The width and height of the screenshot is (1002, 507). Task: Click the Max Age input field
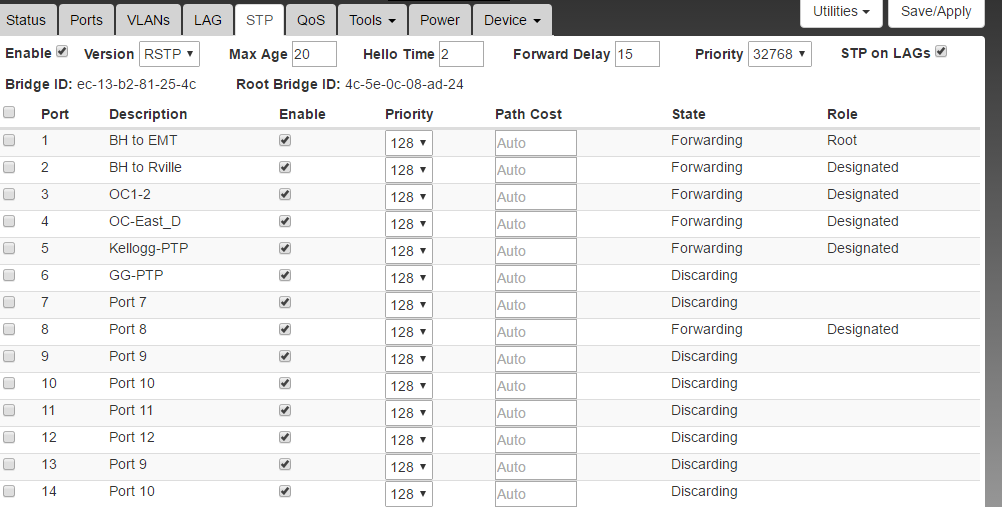(x=314, y=54)
